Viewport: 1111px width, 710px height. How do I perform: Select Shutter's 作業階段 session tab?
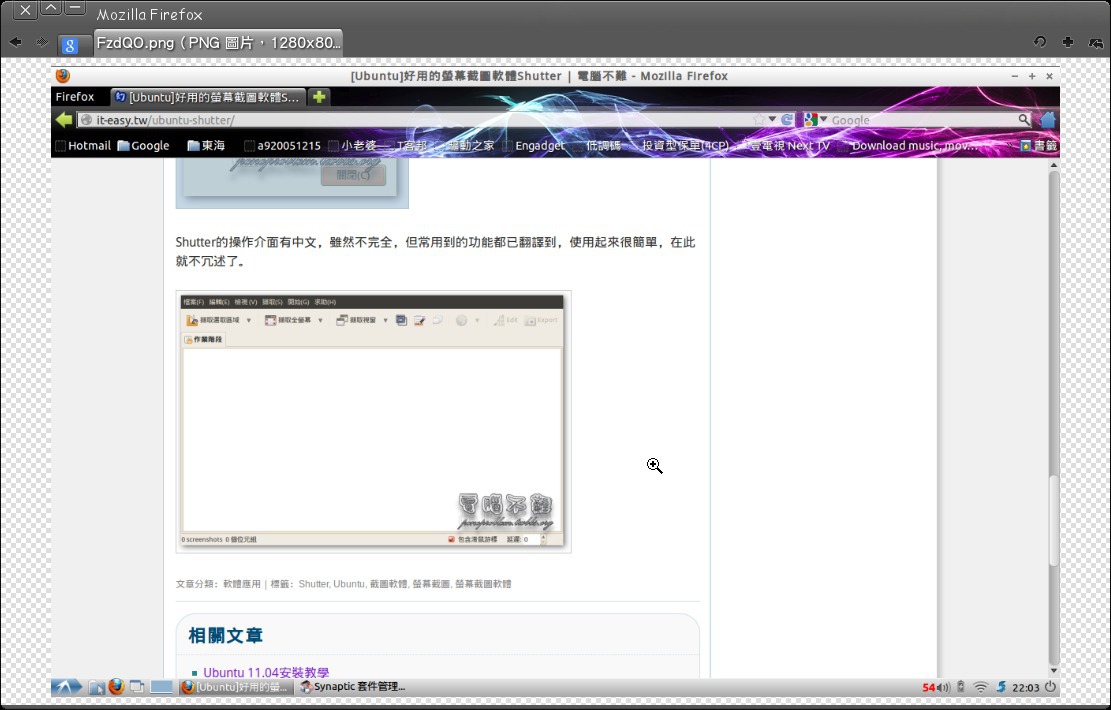pos(203,339)
